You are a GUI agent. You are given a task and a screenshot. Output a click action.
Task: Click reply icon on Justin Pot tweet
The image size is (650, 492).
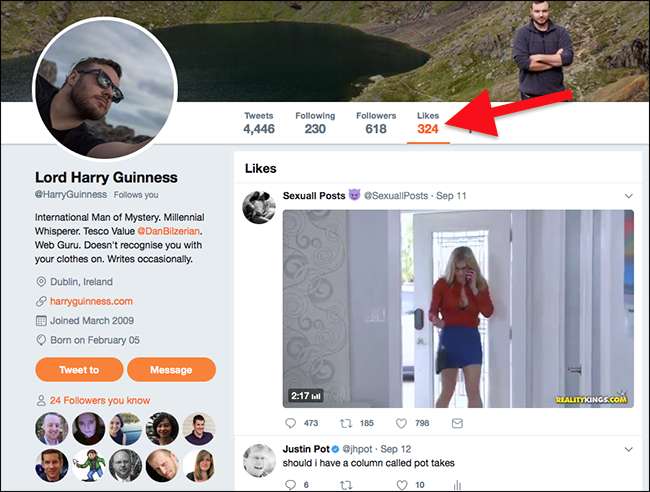pos(290,484)
